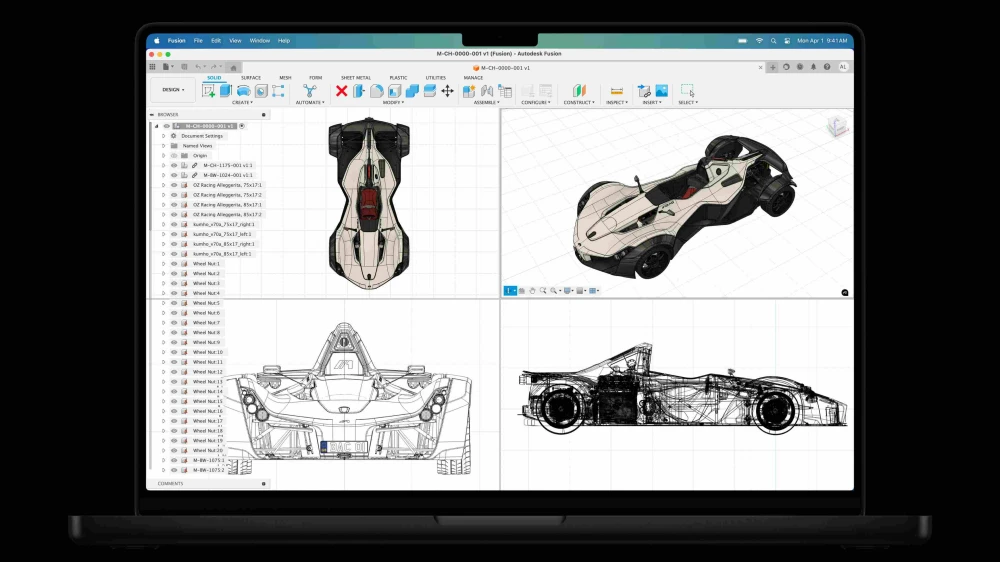
Task: Open the MODIFY dropdown menu
Action: (393, 102)
